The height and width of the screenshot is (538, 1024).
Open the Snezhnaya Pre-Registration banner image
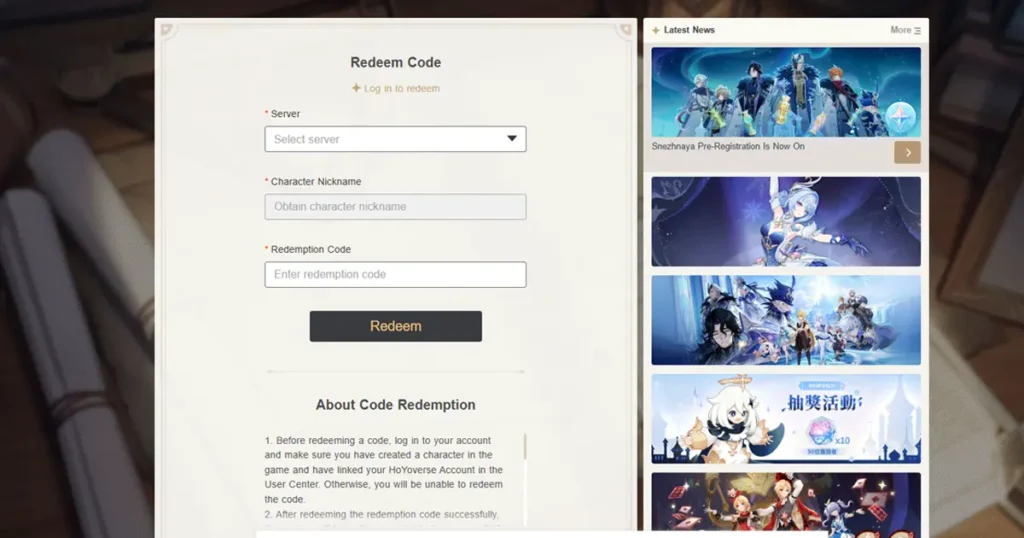(x=786, y=91)
